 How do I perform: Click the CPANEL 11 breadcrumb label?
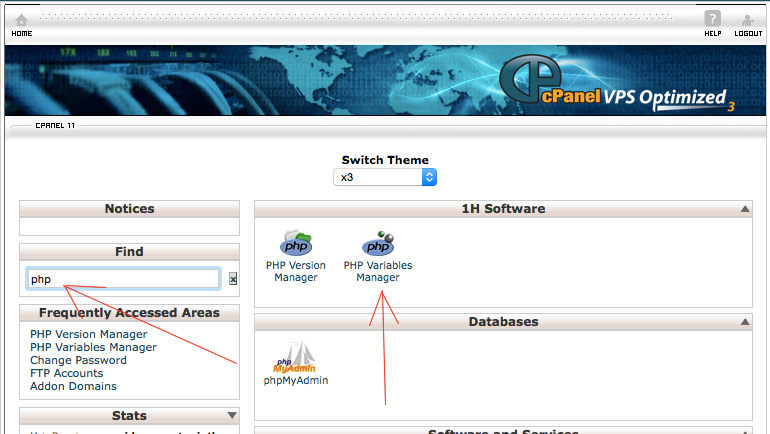click(55, 126)
